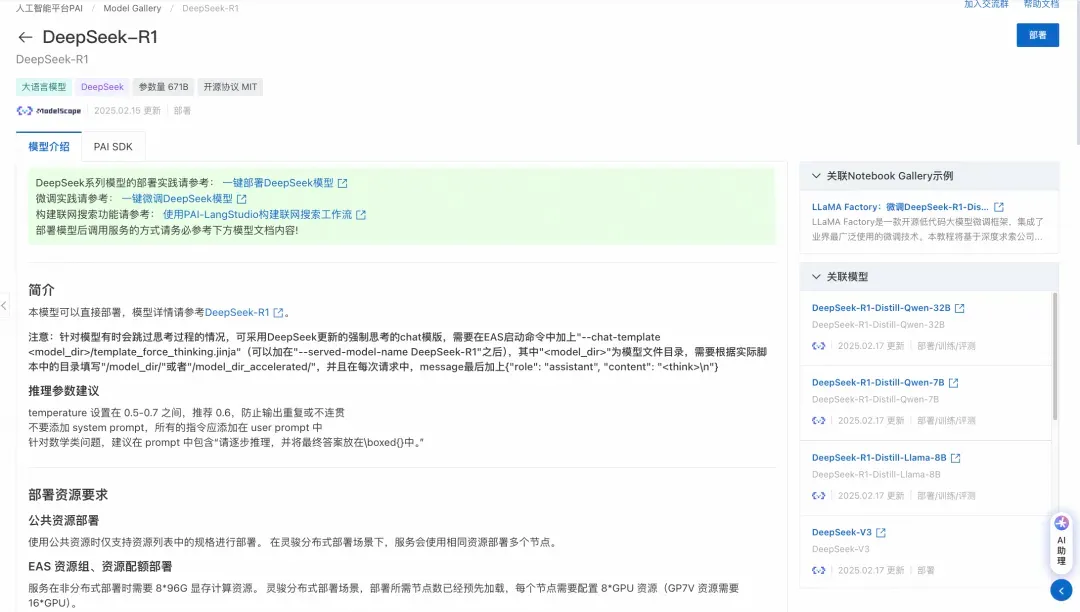1080x612 pixels.
Task: Open DeepSeek-R1-Distill-Qwen-7B related model
Action: click(x=878, y=382)
